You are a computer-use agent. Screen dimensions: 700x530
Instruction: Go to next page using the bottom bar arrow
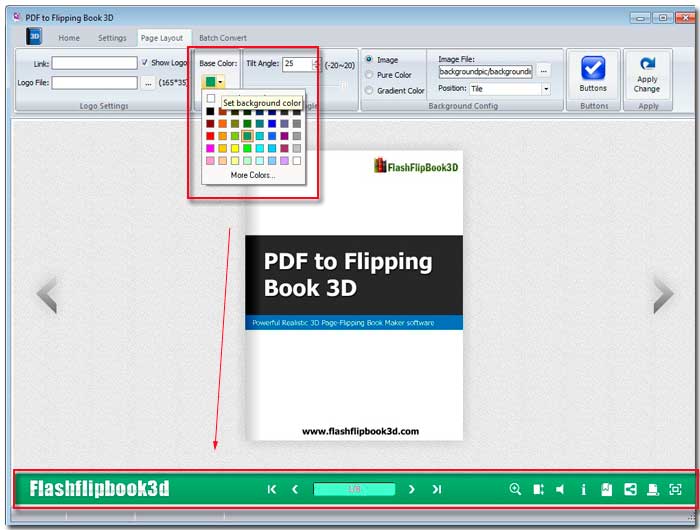(412, 489)
